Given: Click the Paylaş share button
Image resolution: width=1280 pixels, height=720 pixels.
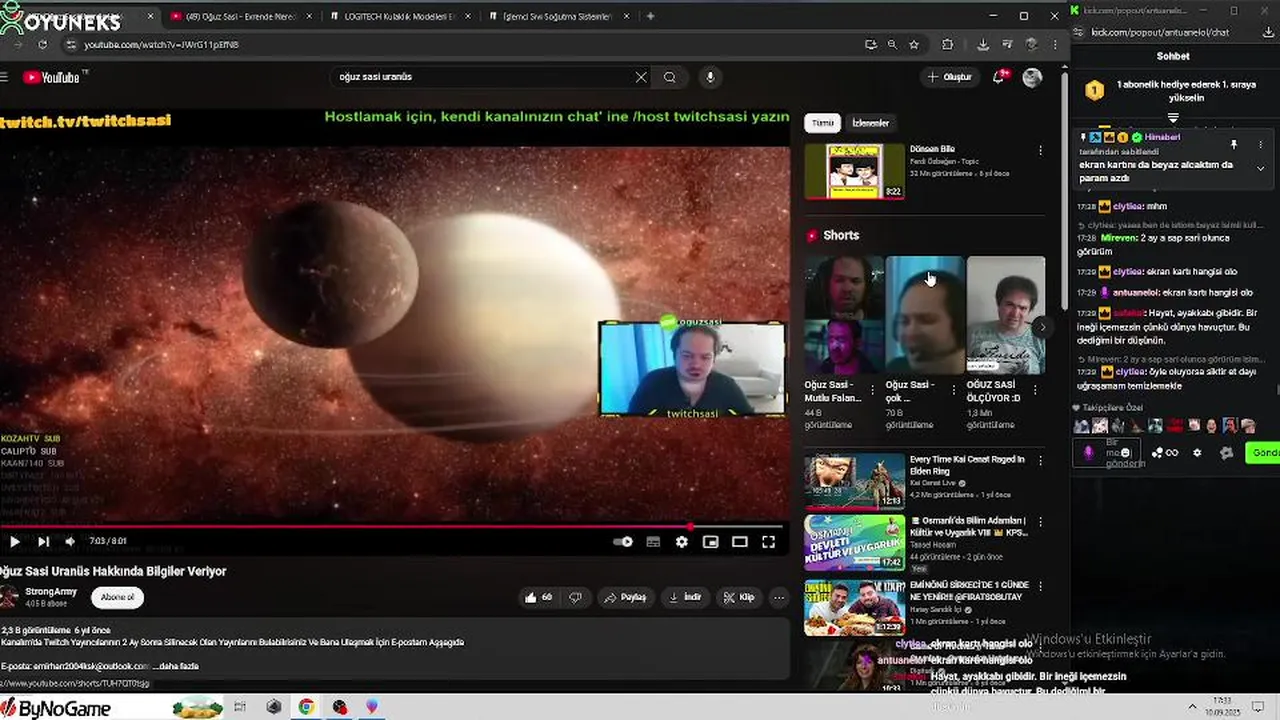Looking at the screenshot, I should click(x=625, y=597).
